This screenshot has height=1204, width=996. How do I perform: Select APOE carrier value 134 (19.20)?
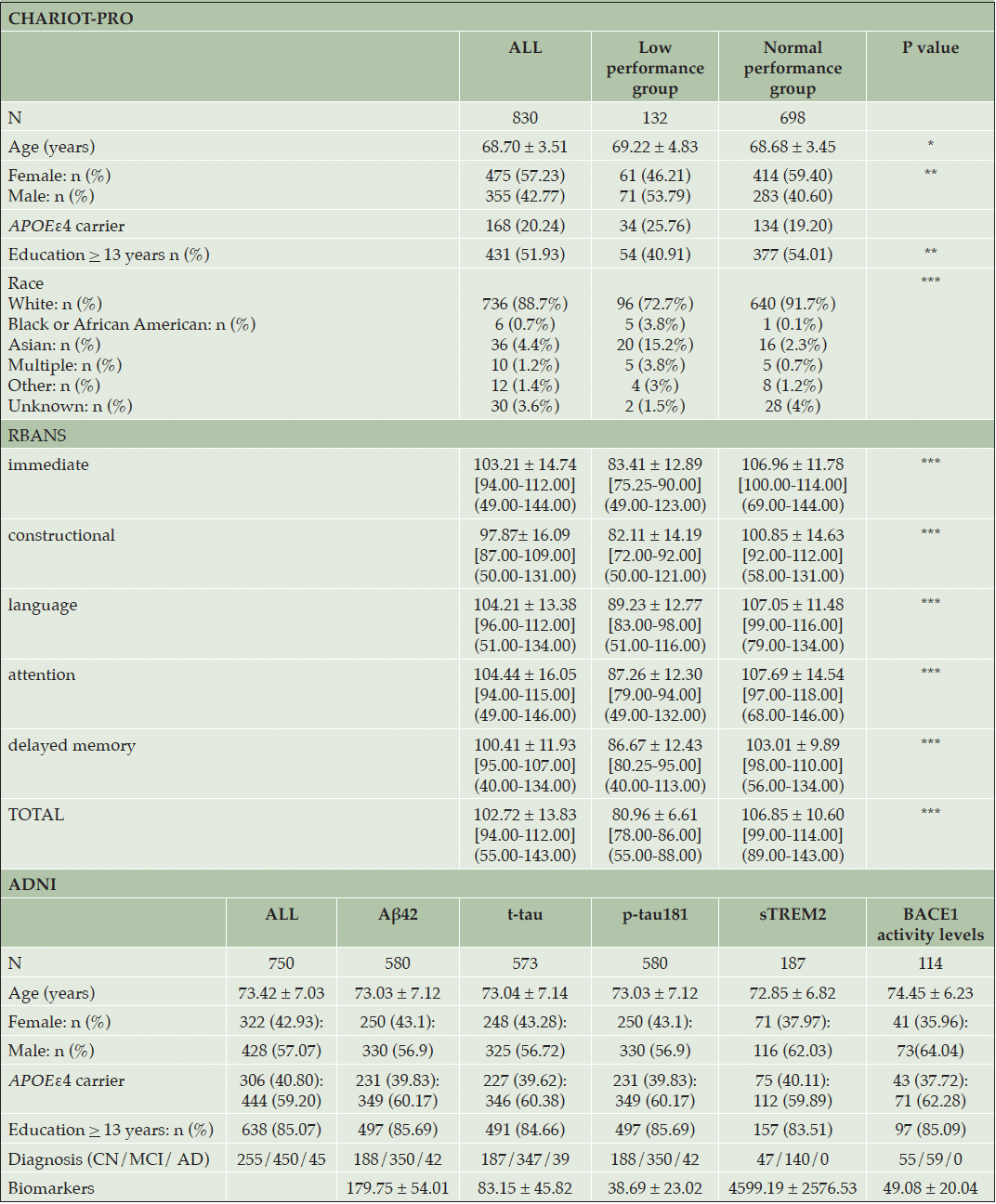click(x=793, y=226)
